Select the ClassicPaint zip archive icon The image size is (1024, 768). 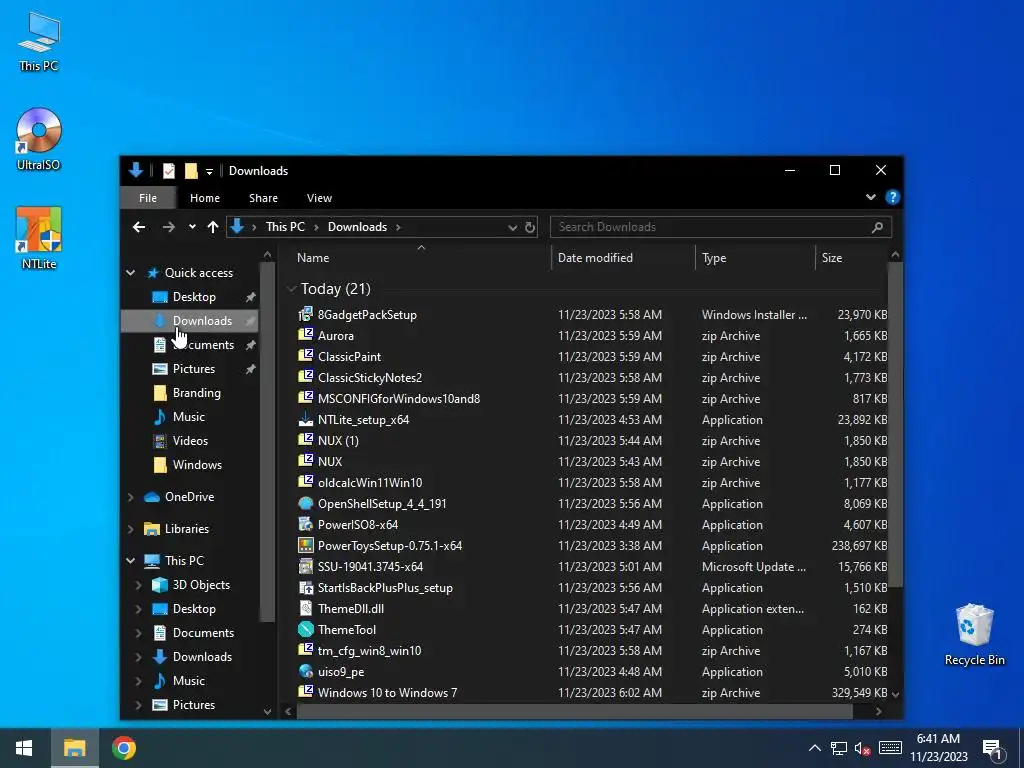(x=306, y=356)
